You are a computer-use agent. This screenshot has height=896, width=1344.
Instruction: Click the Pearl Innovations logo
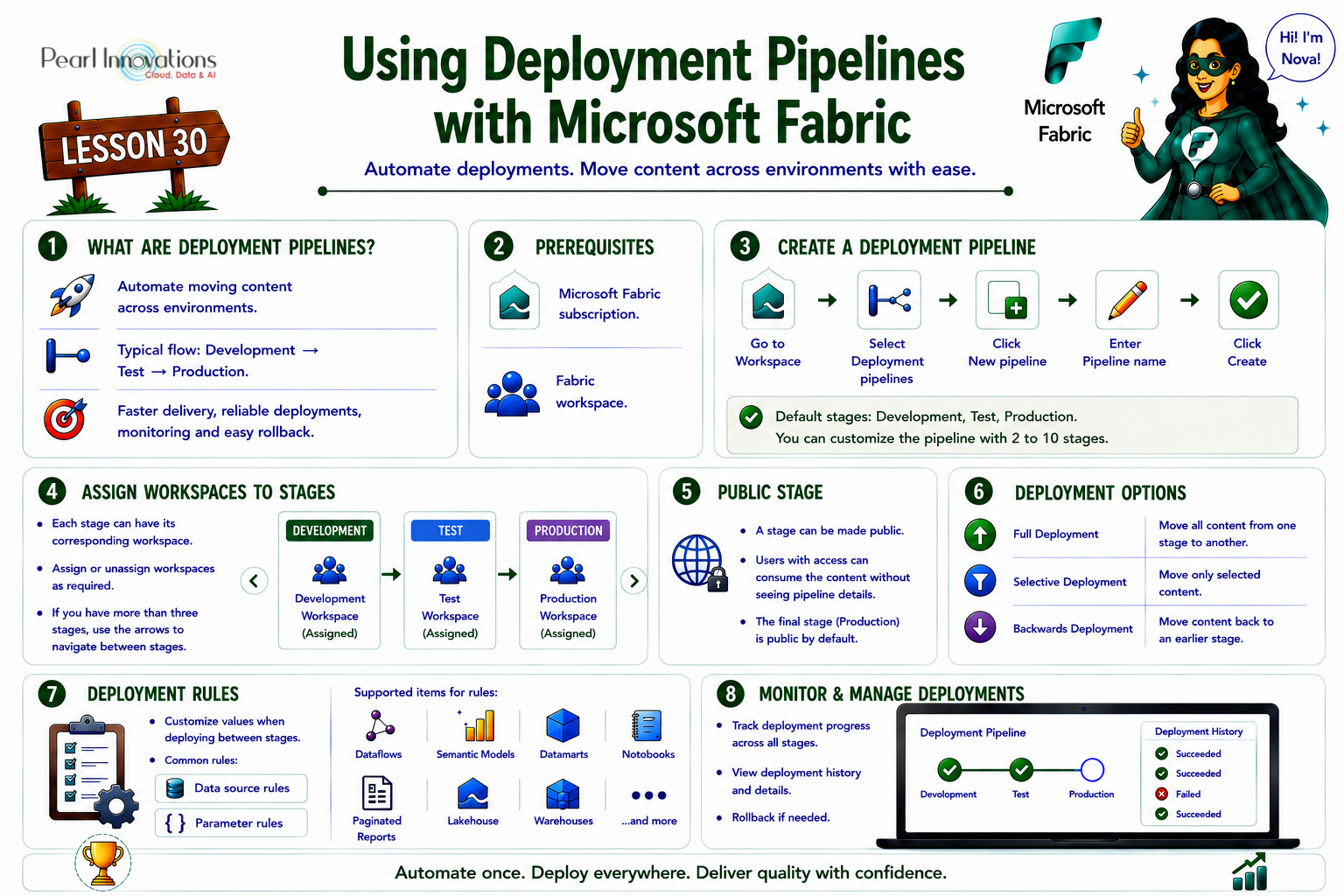[129, 59]
